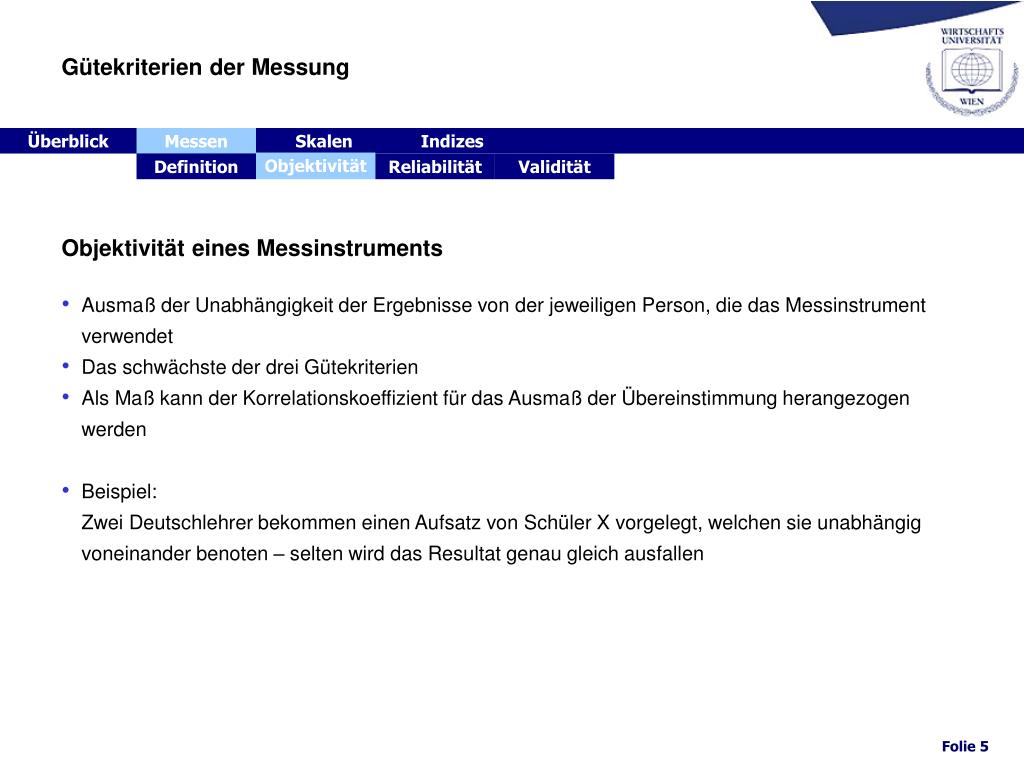Click the bullet about the Korrelationskoeffizient
1024x768 pixels.
tap(495, 413)
